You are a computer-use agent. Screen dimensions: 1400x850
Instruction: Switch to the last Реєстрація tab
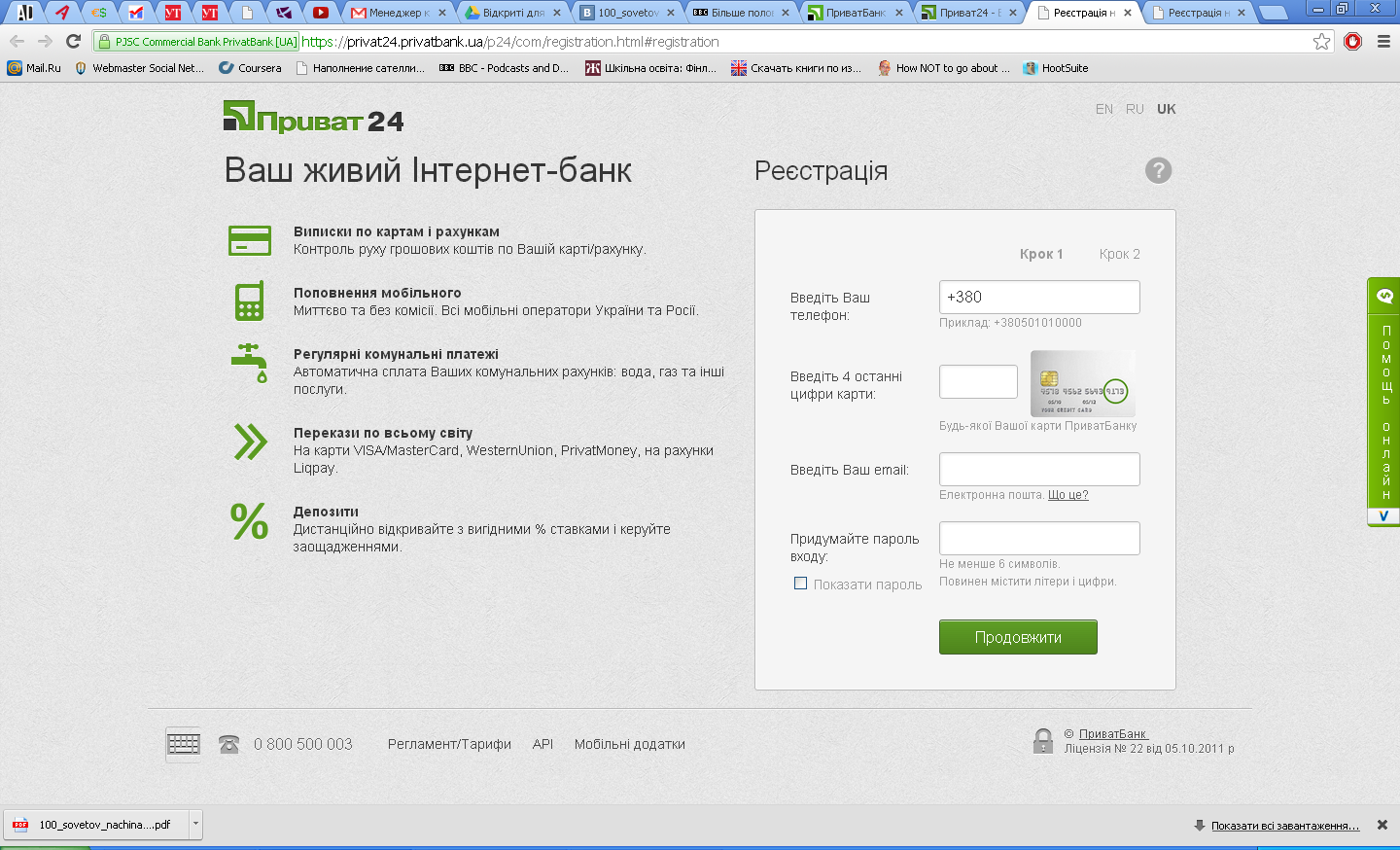click(1198, 13)
